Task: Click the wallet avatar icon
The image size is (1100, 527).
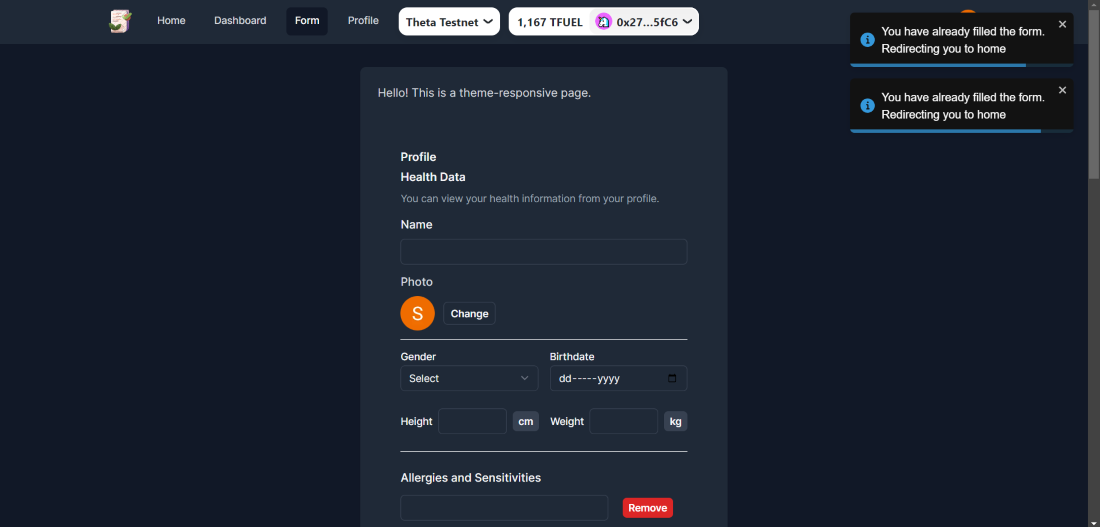Action: click(603, 22)
